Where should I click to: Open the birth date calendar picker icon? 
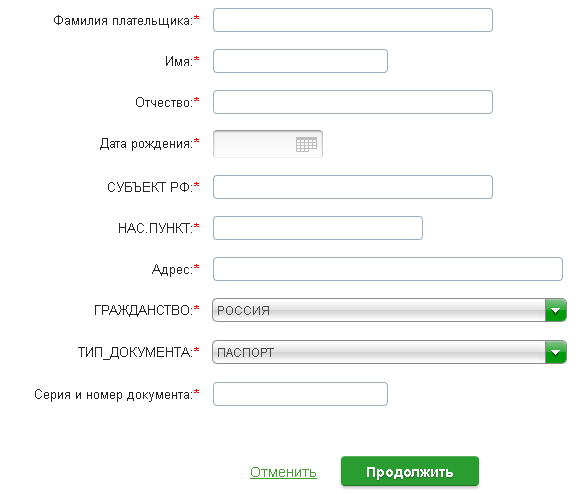tap(307, 144)
